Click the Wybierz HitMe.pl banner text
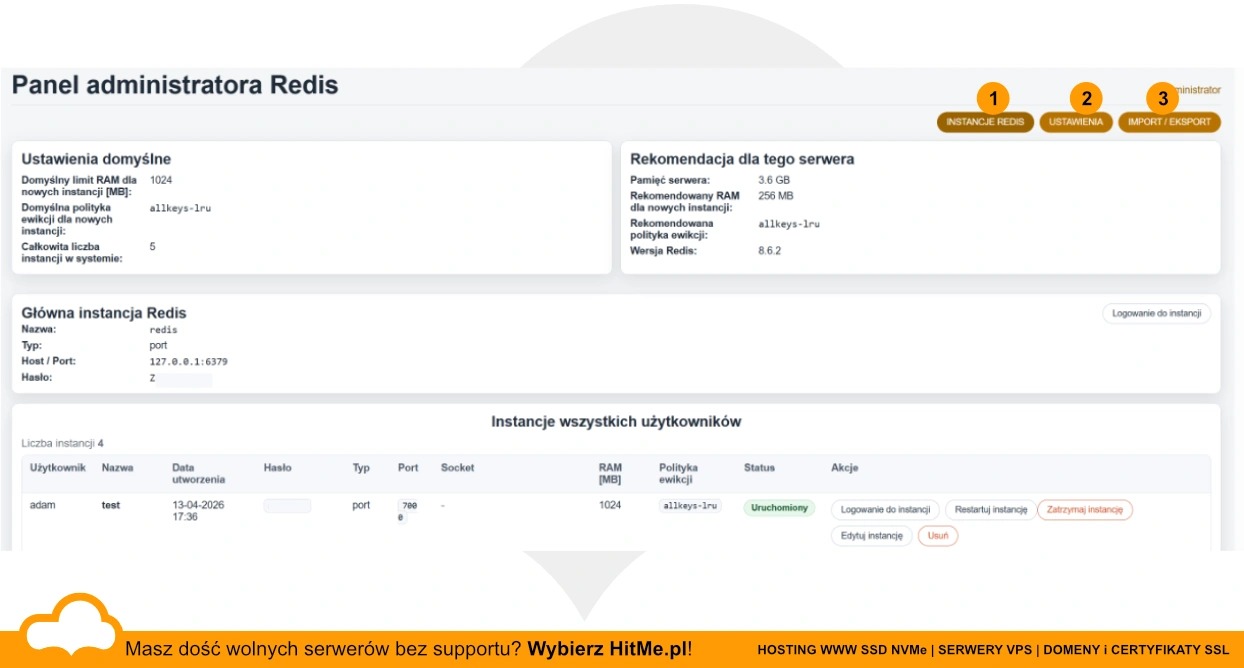This screenshot has height=668, width=1244. pos(609,648)
